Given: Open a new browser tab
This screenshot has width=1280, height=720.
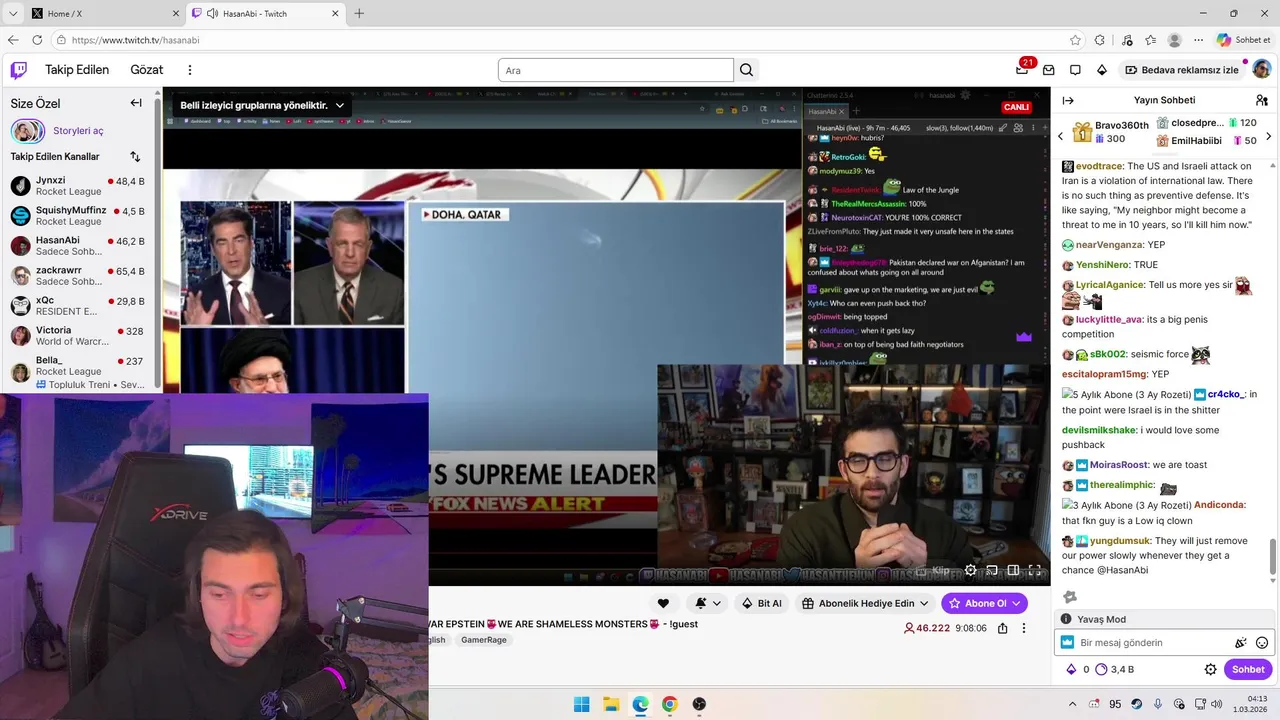Looking at the screenshot, I should pyautogui.click(x=359, y=13).
